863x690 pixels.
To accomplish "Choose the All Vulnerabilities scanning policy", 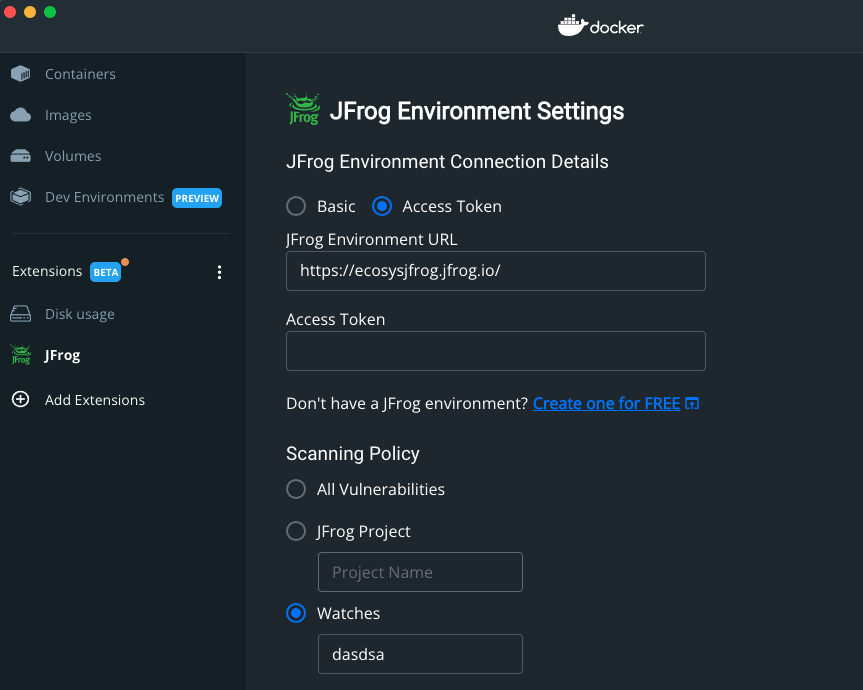I will coord(296,489).
